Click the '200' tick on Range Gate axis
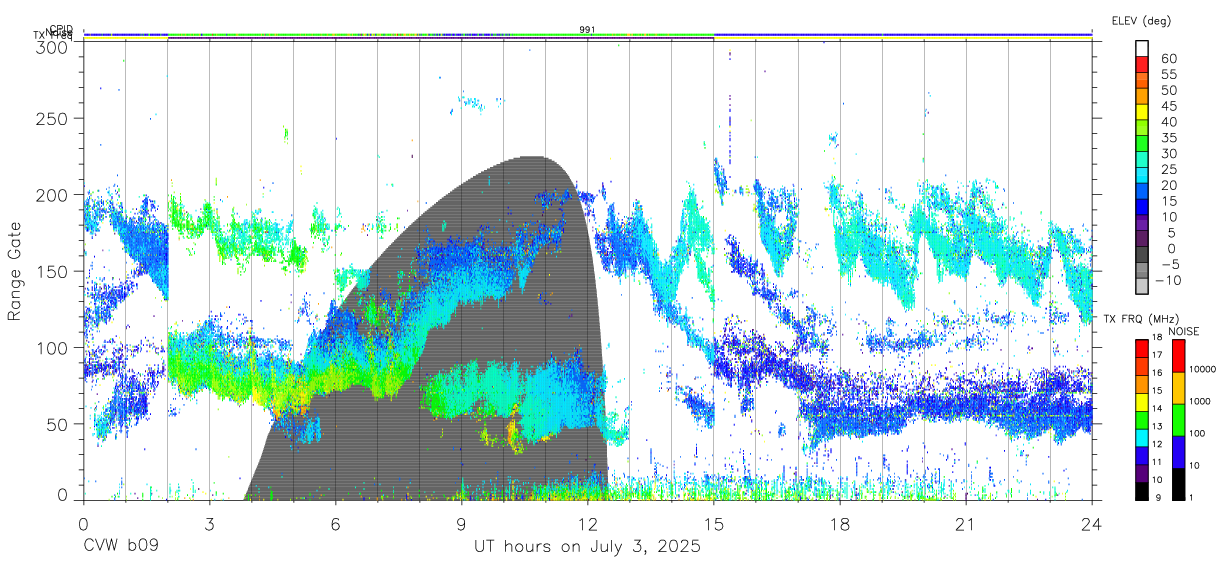This screenshot has height=567, width=1228. (52, 195)
